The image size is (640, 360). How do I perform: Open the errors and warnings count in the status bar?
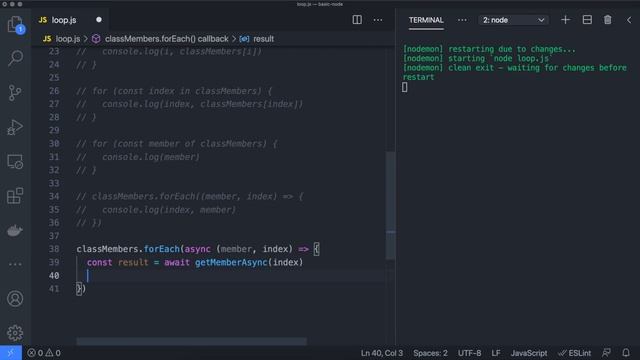tap(44, 353)
